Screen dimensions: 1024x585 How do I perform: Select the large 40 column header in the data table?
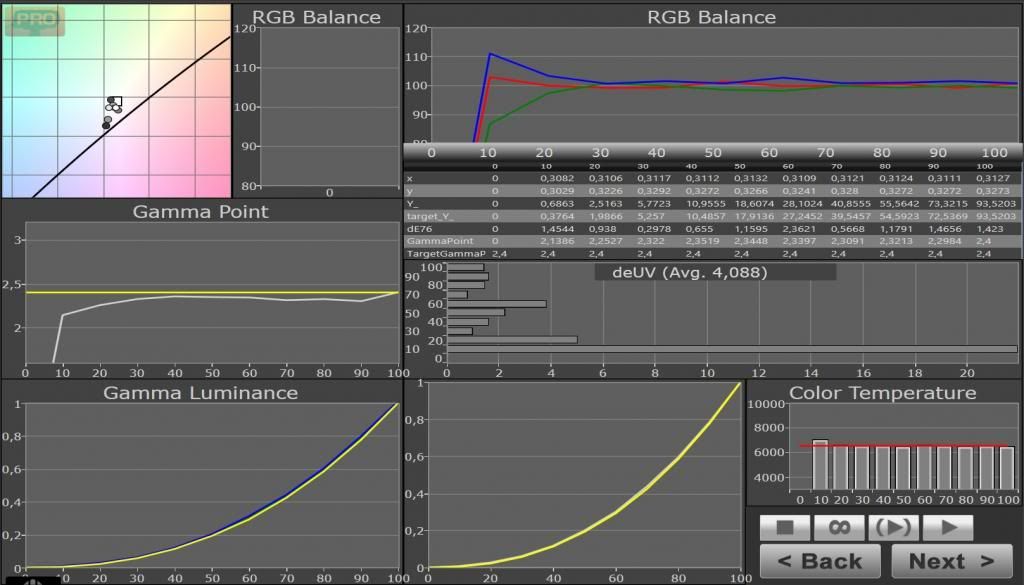pos(656,153)
